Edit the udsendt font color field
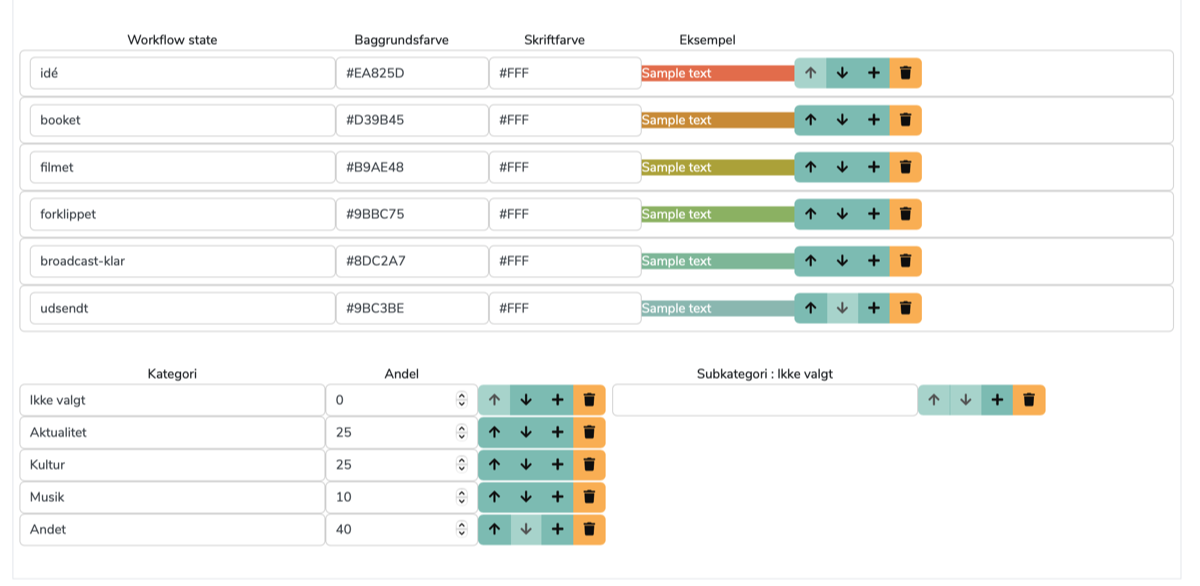 point(564,308)
